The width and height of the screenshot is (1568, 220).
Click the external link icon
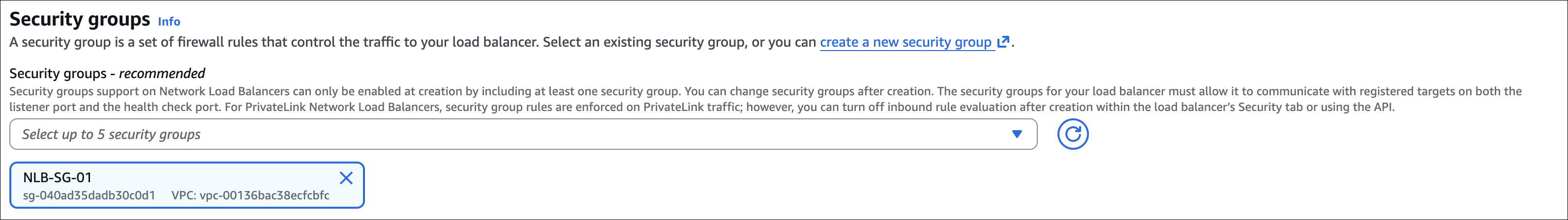click(x=1003, y=42)
